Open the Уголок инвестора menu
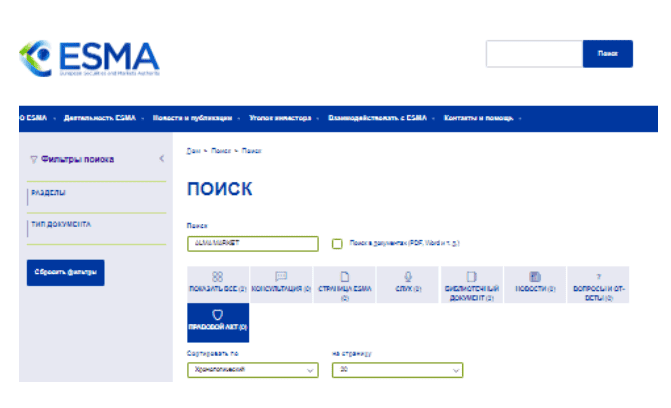 [x=280, y=118]
